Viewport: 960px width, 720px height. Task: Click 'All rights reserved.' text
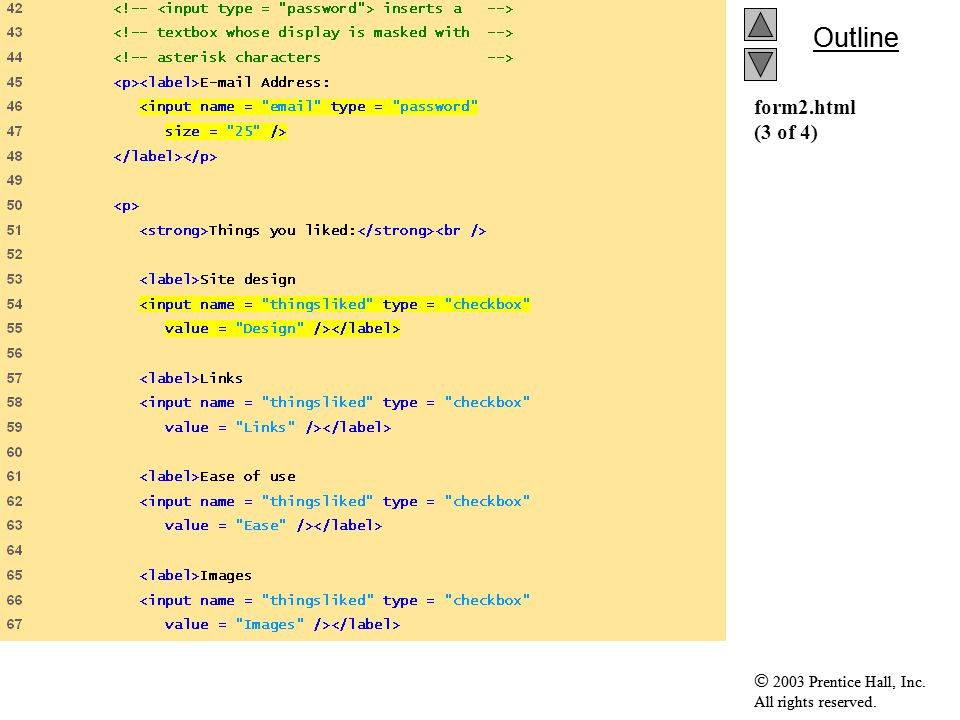tap(814, 702)
